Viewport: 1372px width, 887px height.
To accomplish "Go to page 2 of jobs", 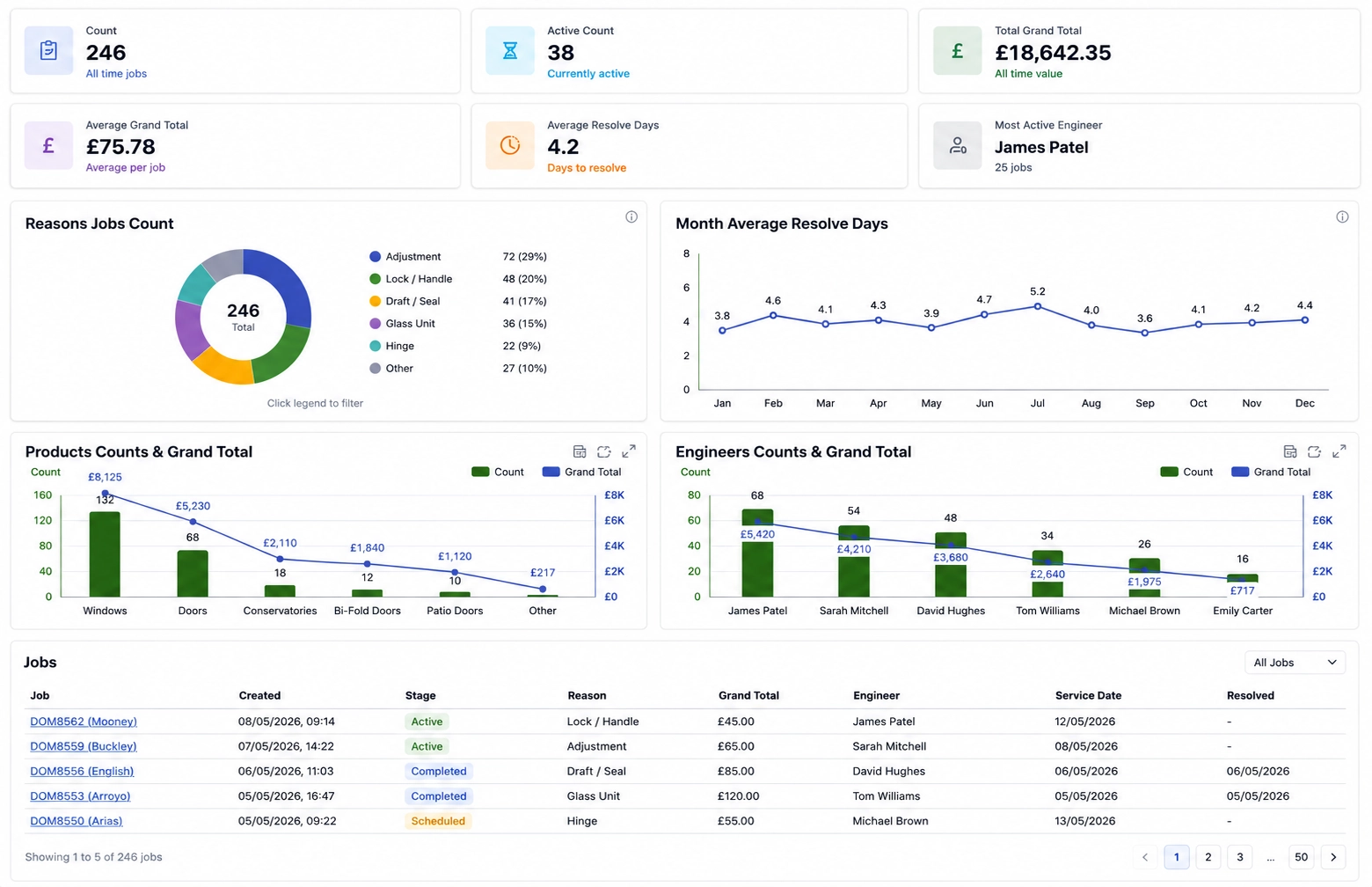I will [1208, 857].
